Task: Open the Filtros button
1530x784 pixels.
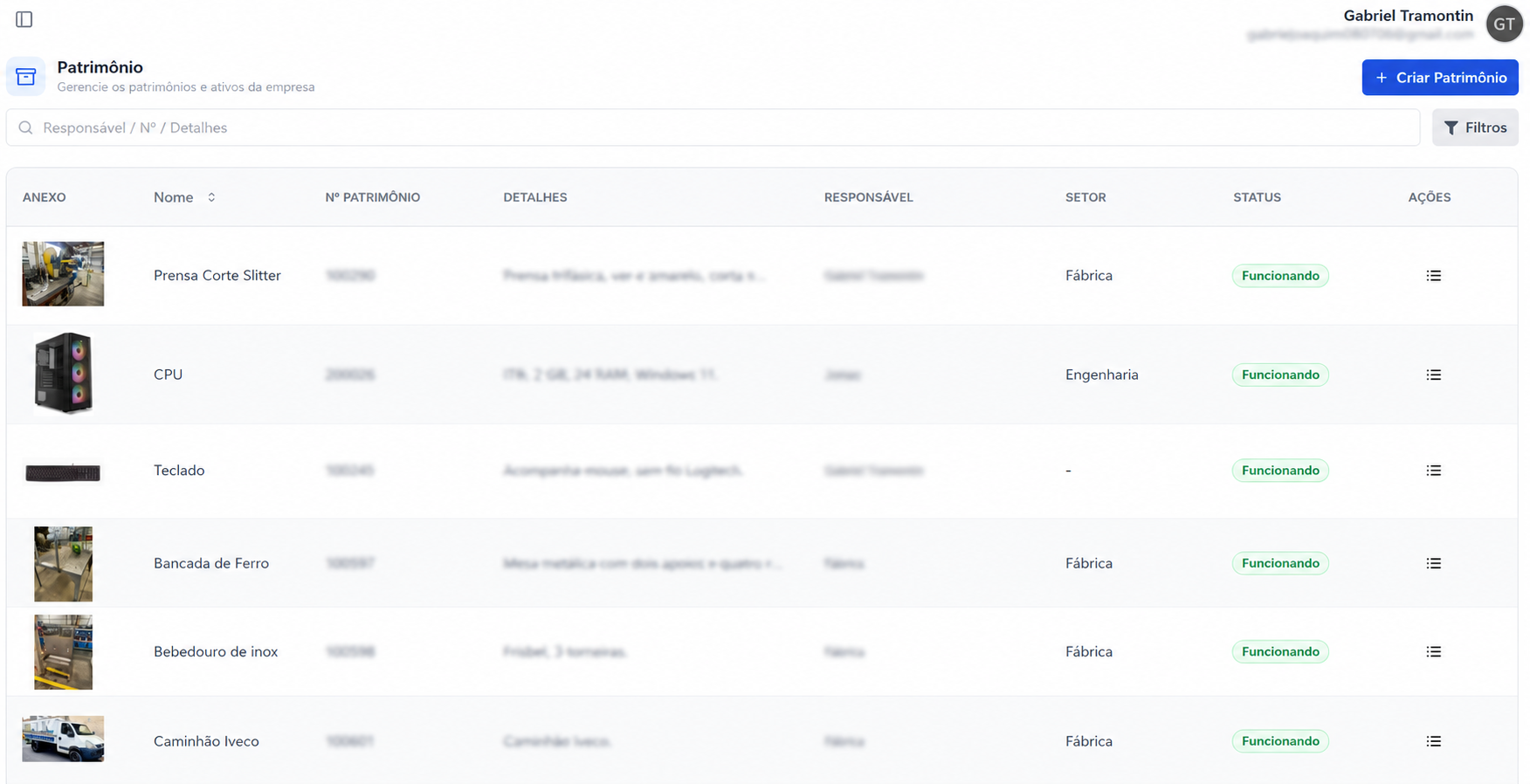Action: click(1475, 127)
